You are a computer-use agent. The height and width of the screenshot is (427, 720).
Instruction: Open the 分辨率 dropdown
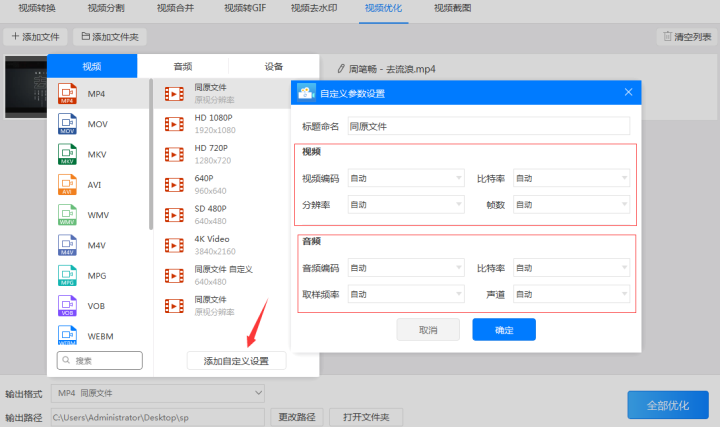406,204
